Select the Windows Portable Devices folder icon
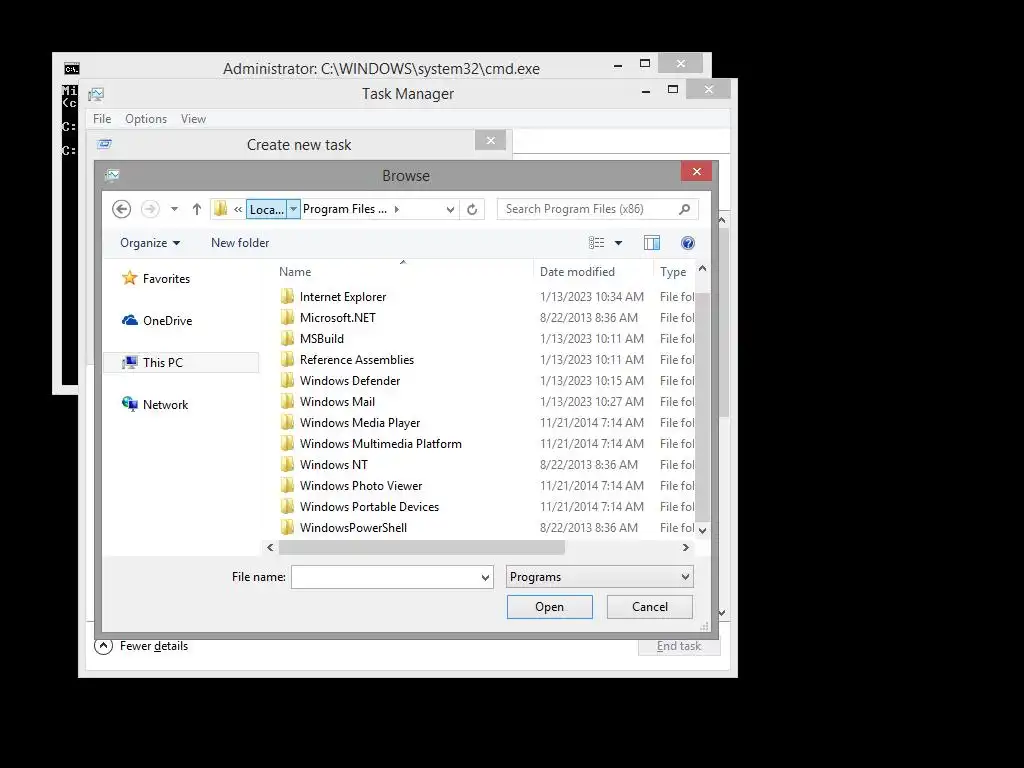Viewport: 1024px width, 768px height. click(287, 506)
